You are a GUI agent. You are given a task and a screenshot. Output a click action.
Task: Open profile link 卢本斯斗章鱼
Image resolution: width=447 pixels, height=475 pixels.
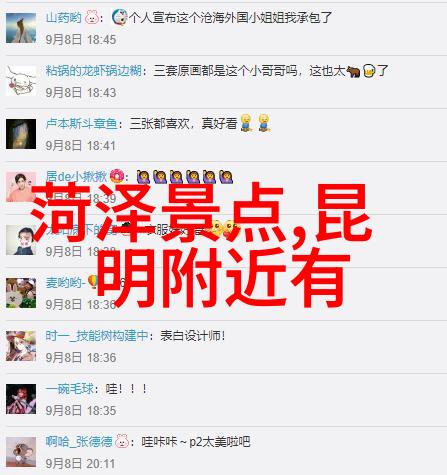[x=81, y=124]
